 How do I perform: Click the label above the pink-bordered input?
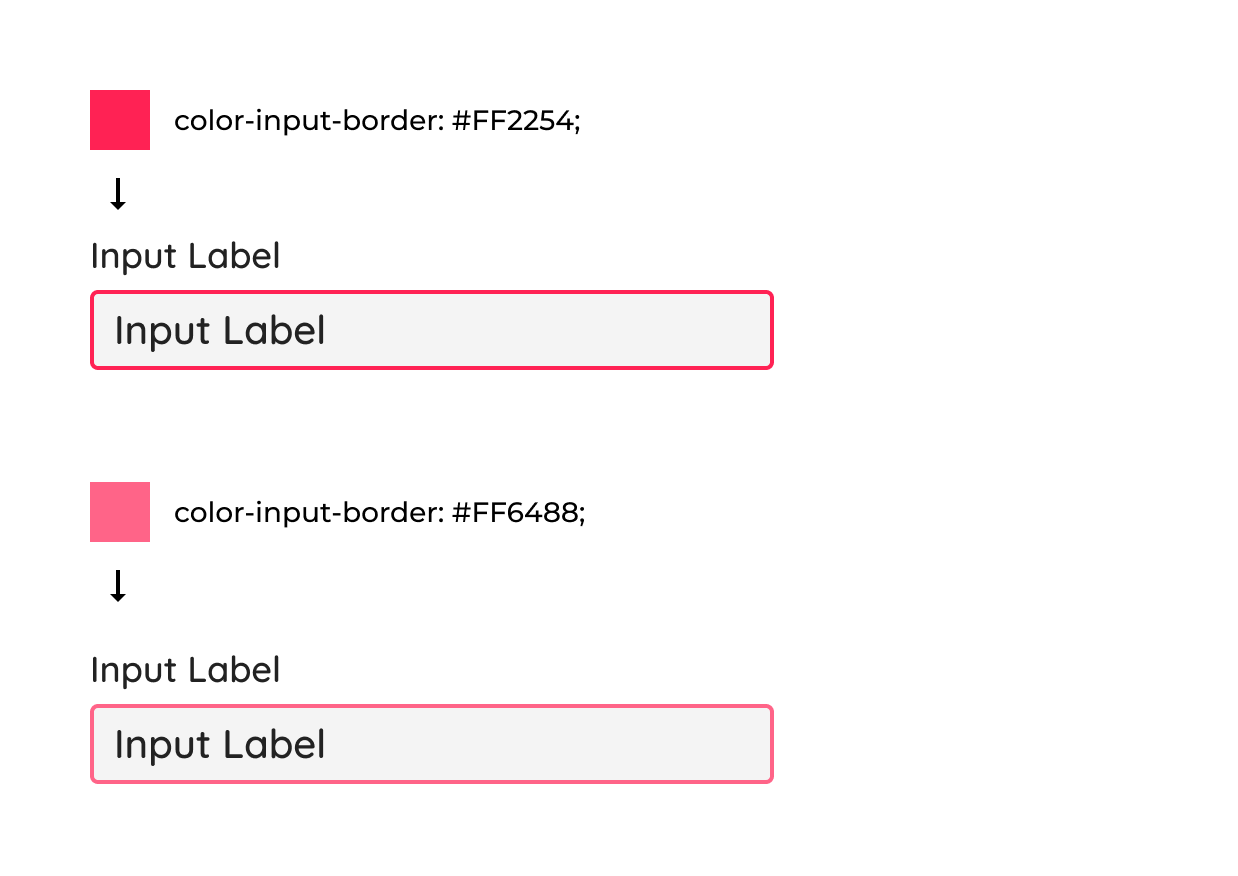185,670
